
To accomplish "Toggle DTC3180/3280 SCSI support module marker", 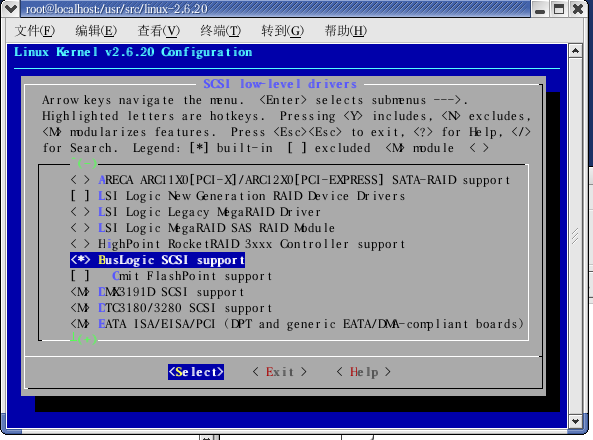I will pos(80,308).
